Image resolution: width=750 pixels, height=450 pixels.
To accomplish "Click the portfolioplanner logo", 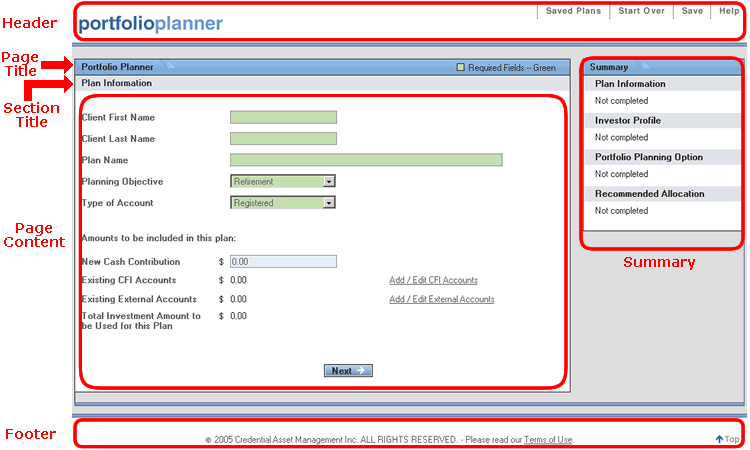I will point(150,23).
